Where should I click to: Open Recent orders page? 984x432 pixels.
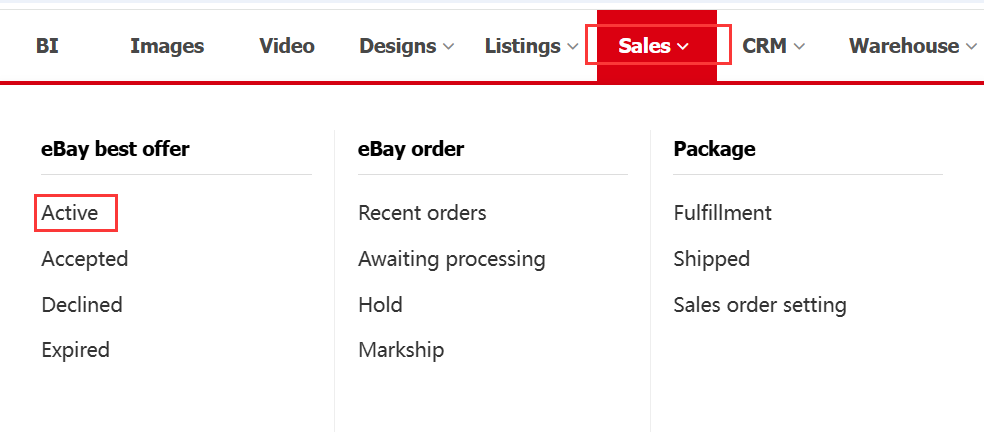click(422, 213)
